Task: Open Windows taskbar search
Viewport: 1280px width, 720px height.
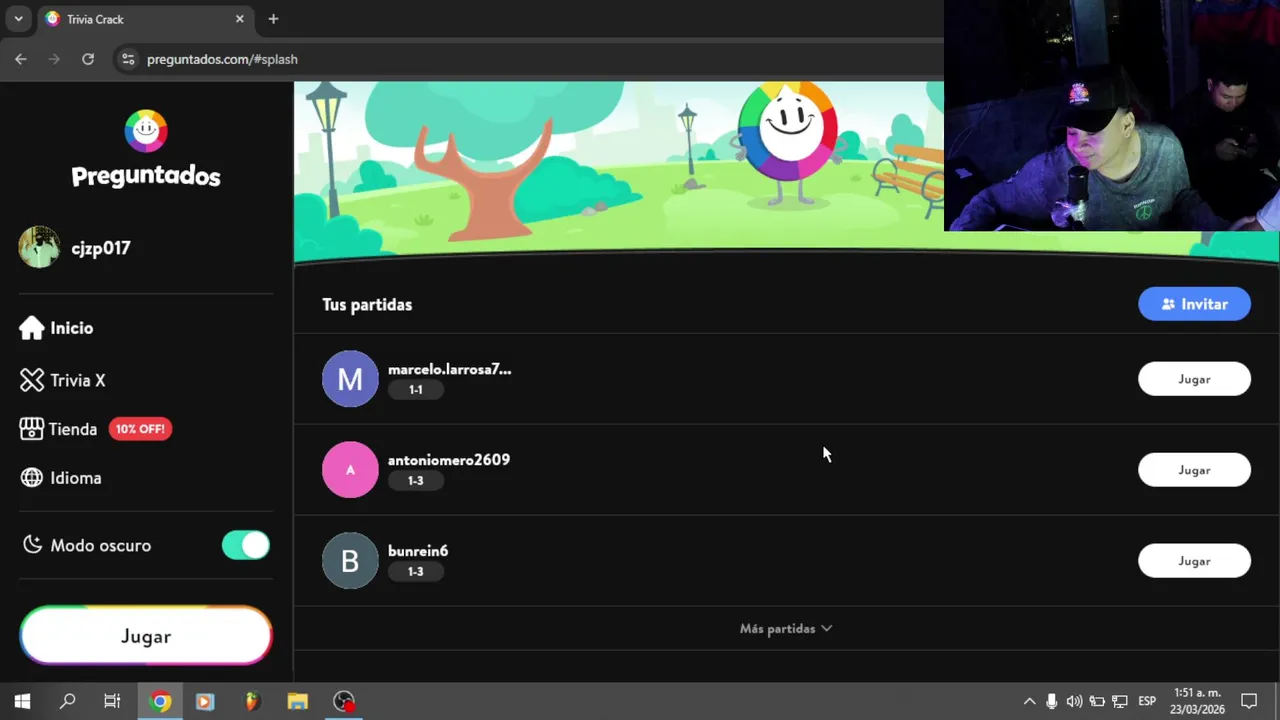Action: click(x=67, y=701)
